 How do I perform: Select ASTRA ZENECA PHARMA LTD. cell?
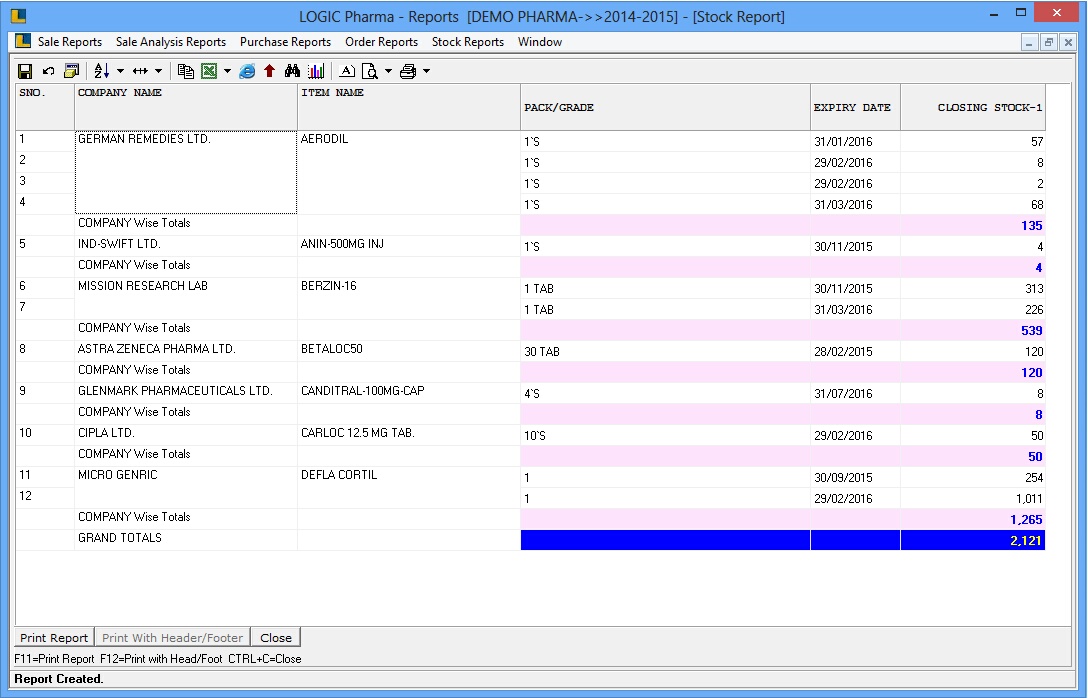coord(185,349)
